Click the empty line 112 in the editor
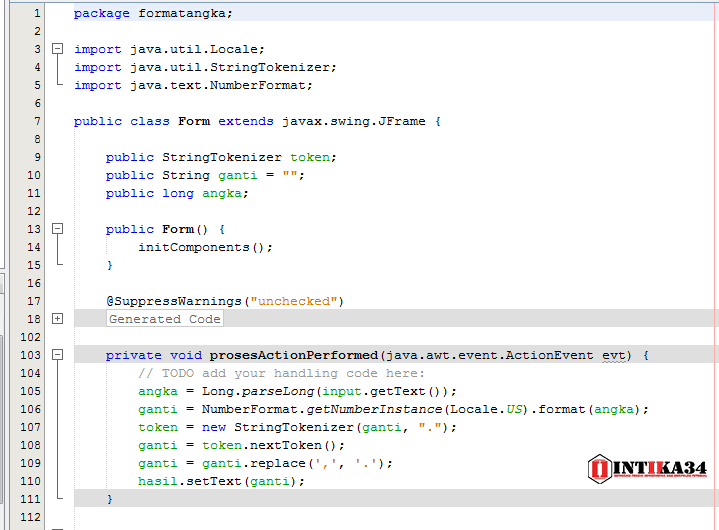 (394, 517)
